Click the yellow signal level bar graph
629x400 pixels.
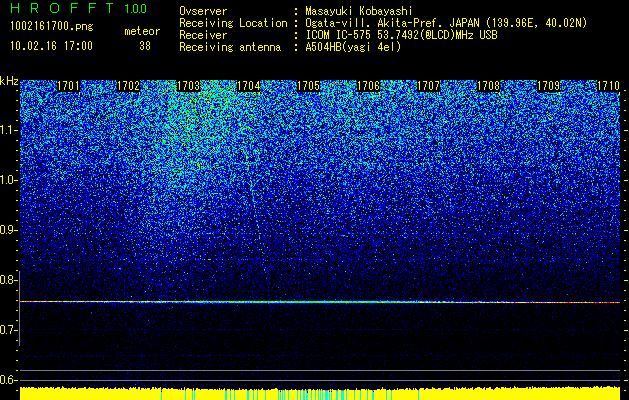coord(320,394)
